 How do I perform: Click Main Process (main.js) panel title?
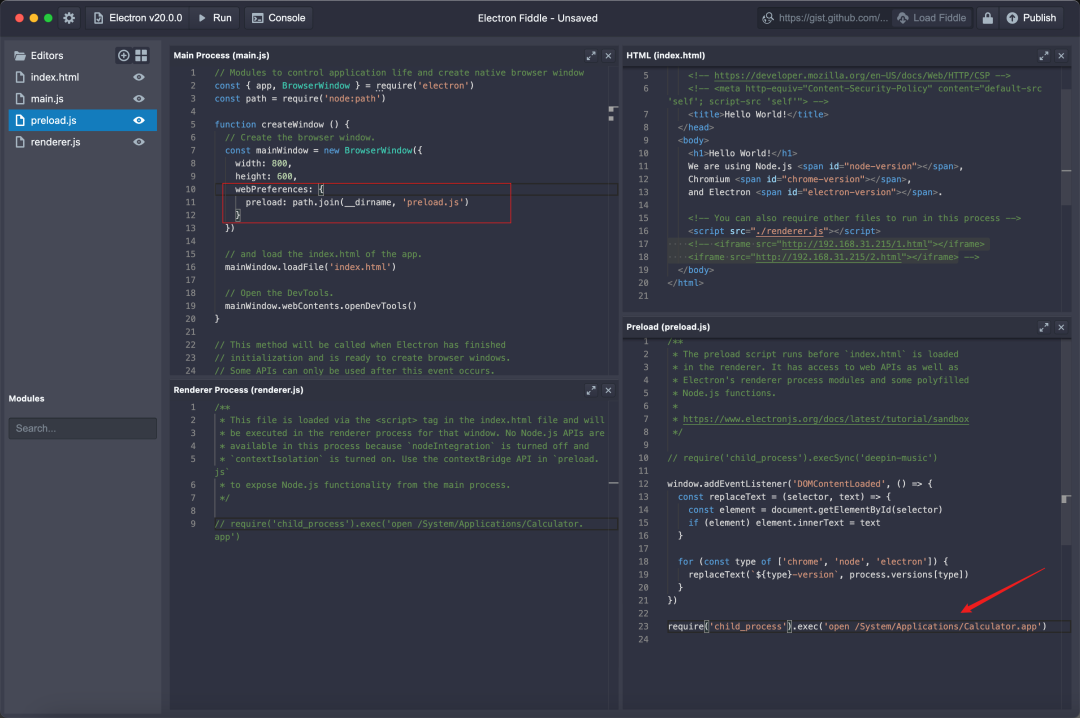[x=221, y=55]
